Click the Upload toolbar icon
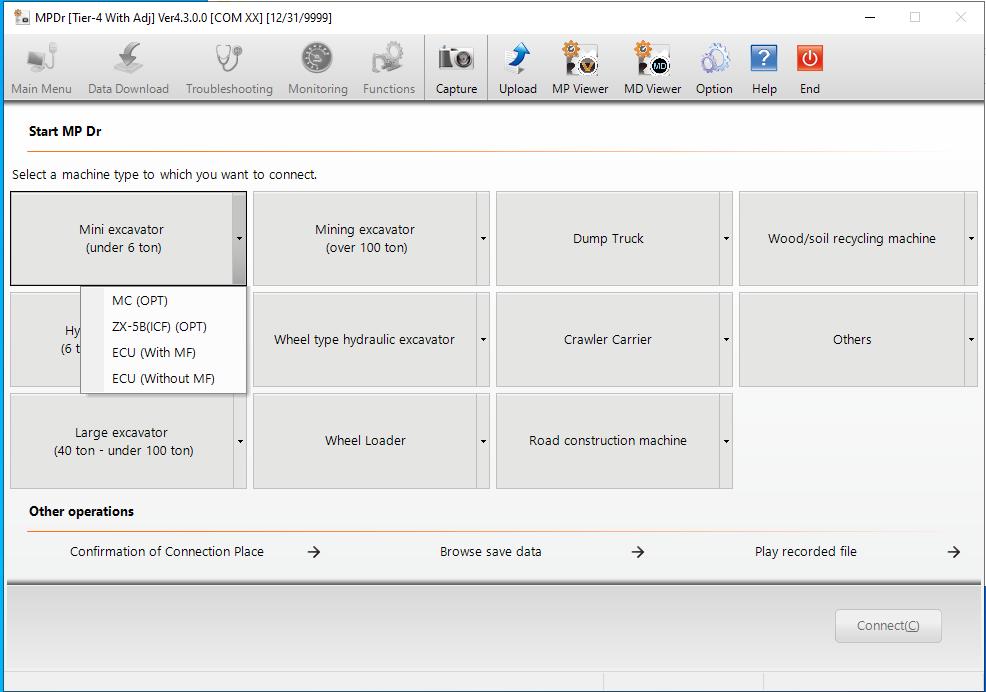 tap(517, 68)
